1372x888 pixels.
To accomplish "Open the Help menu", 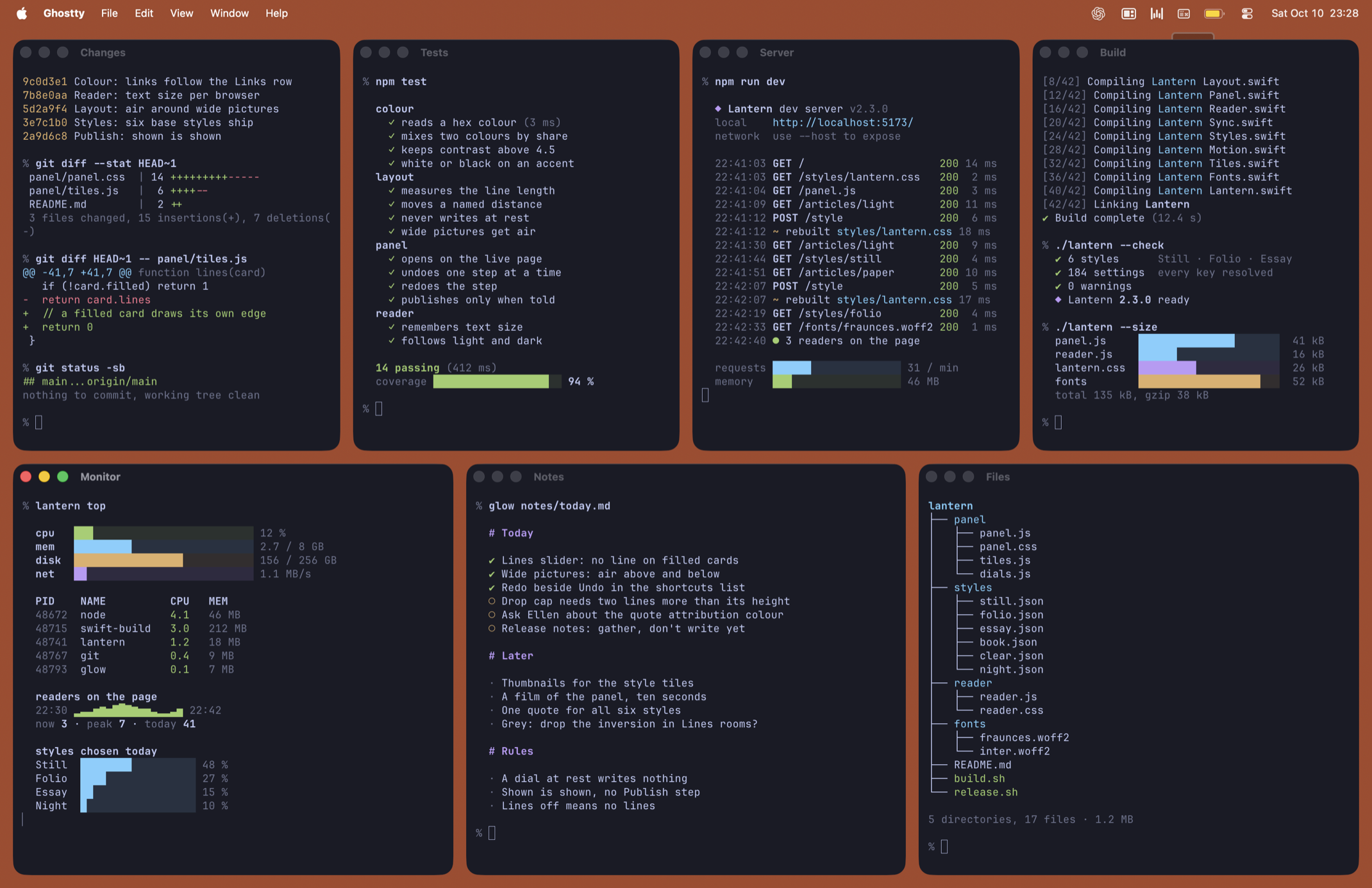I will click(x=276, y=13).
